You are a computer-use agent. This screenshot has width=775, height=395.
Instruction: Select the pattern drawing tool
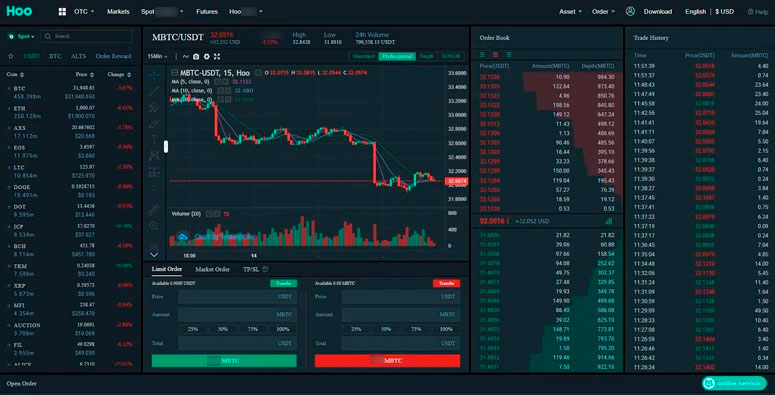(x=154, y=156)
